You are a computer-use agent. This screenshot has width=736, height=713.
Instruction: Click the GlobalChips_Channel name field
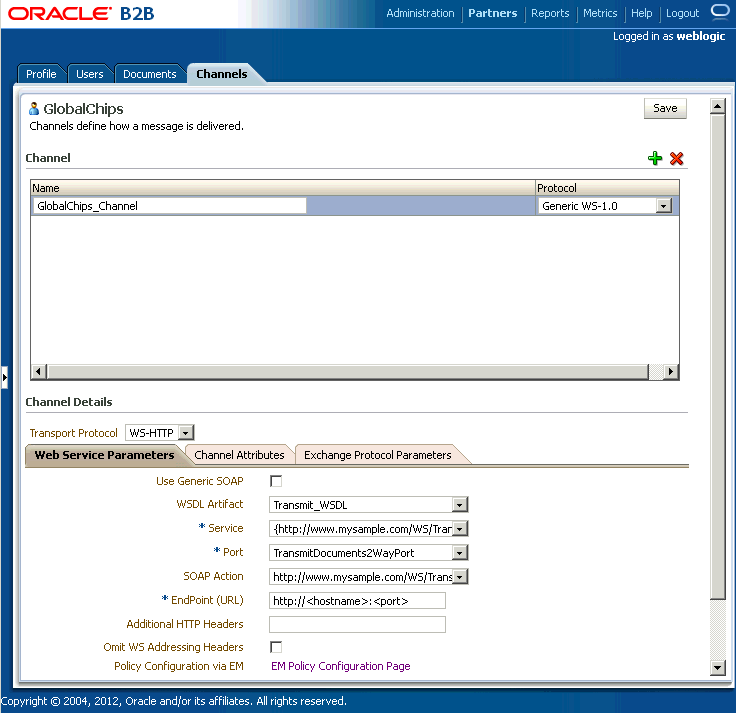click(x=170, y=206)
